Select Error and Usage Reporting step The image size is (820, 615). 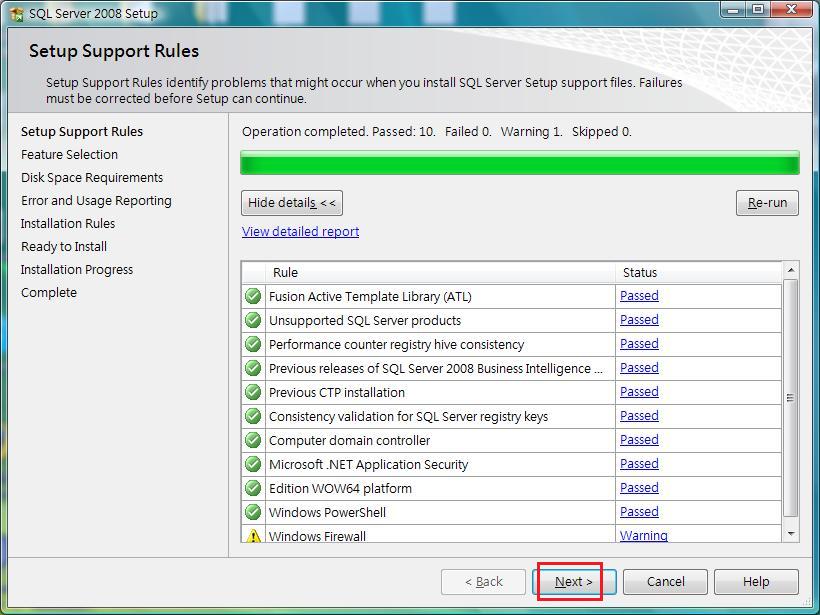click(x=96, y=200)
